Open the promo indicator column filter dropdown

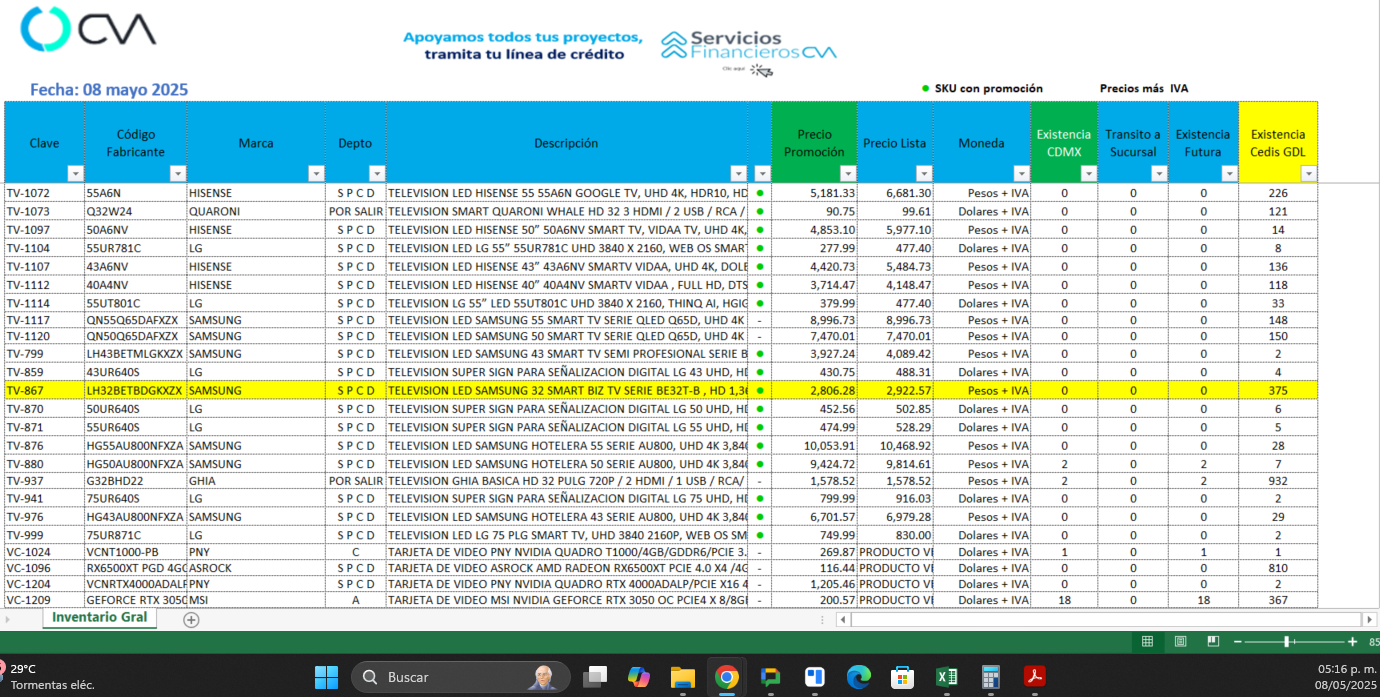pyautogui.click(x=763, y=173)
